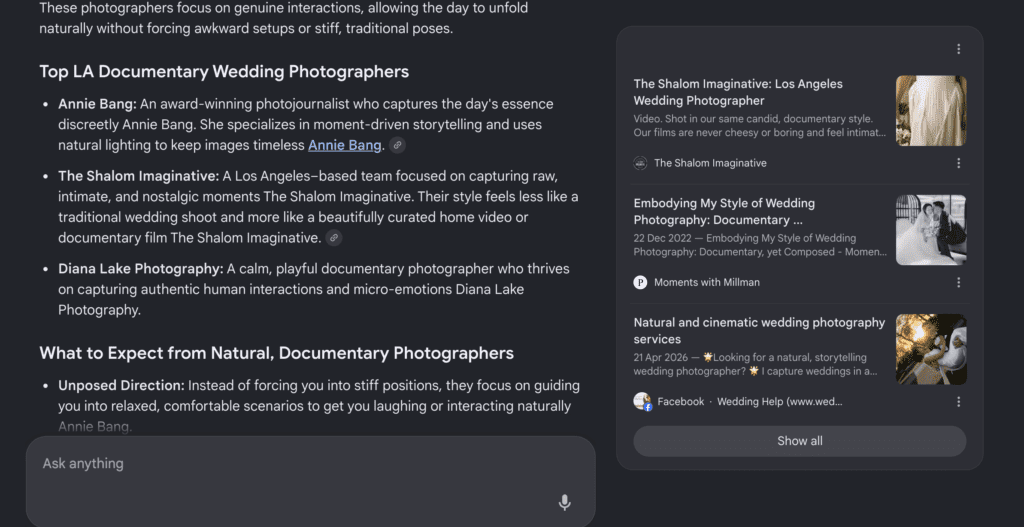Click the bold 'Unposed Direction:' label
The height and width of the screenshot is (527, 1024).
121,386
